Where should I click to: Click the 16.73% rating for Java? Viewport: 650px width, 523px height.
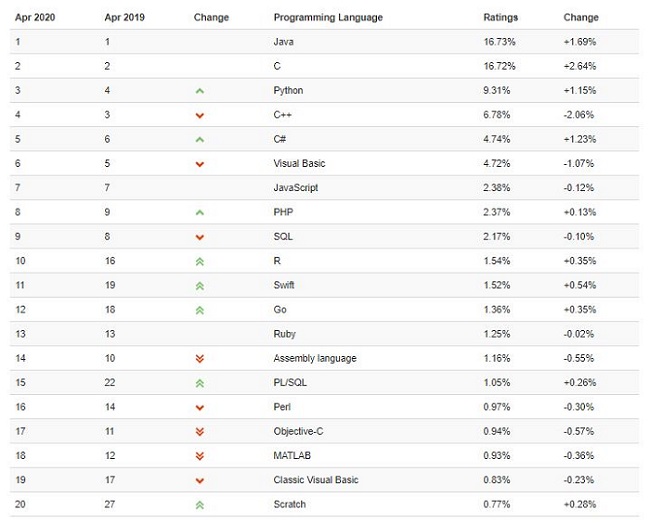(500, 42)
